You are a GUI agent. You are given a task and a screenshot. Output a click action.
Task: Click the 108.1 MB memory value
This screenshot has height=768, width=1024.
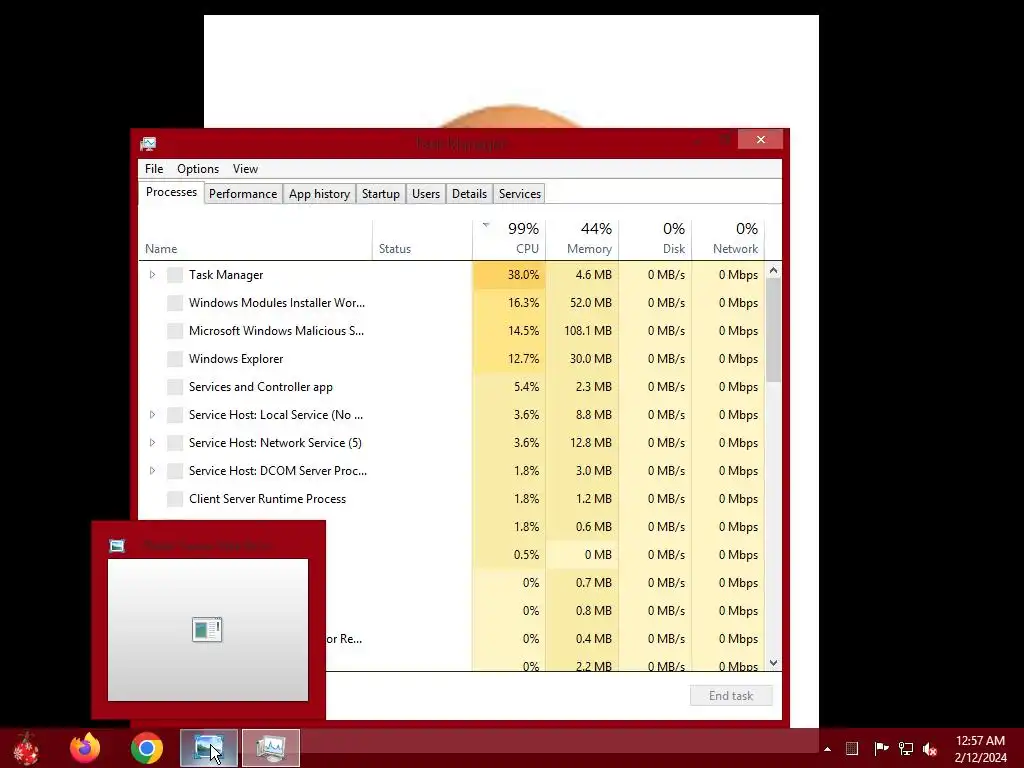point(588,331)
